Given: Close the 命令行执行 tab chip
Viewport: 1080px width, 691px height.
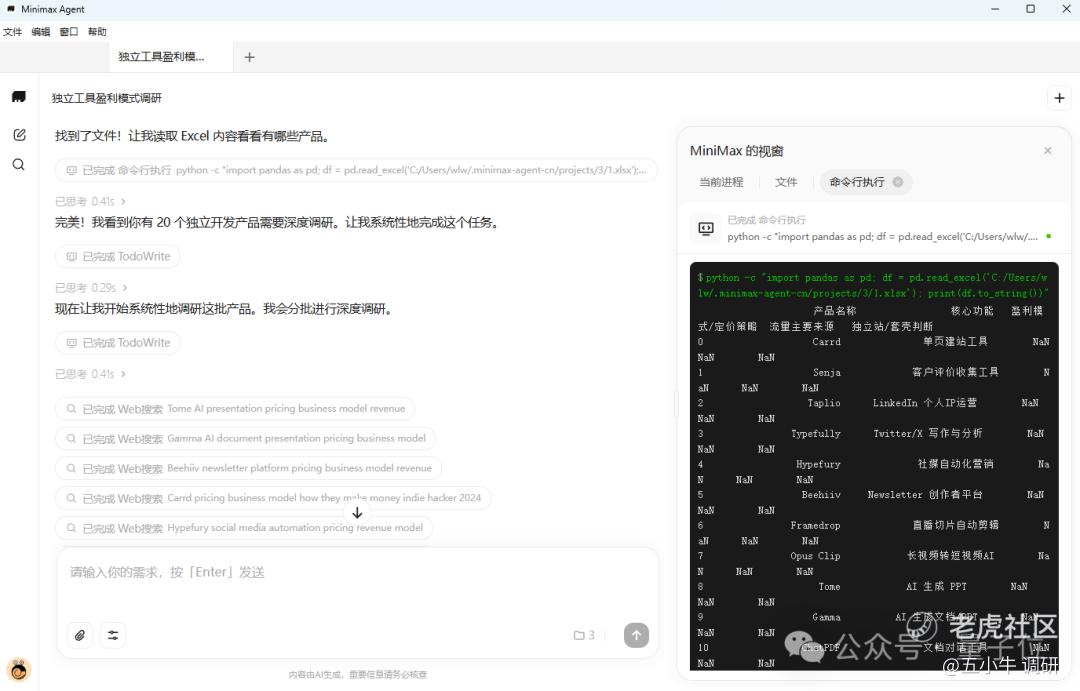Looking at the screenshot, I should pos(897,182).
